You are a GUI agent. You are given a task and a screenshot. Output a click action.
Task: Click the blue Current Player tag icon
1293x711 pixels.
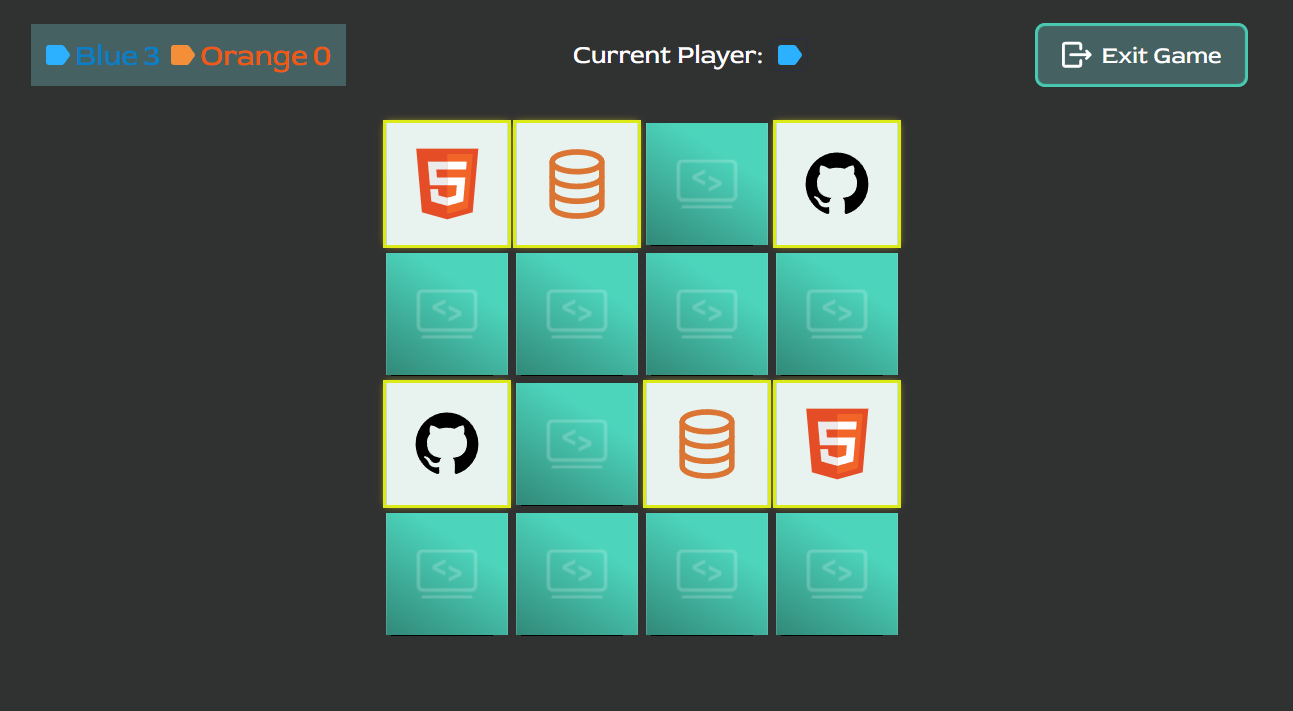tap(790, 55)
